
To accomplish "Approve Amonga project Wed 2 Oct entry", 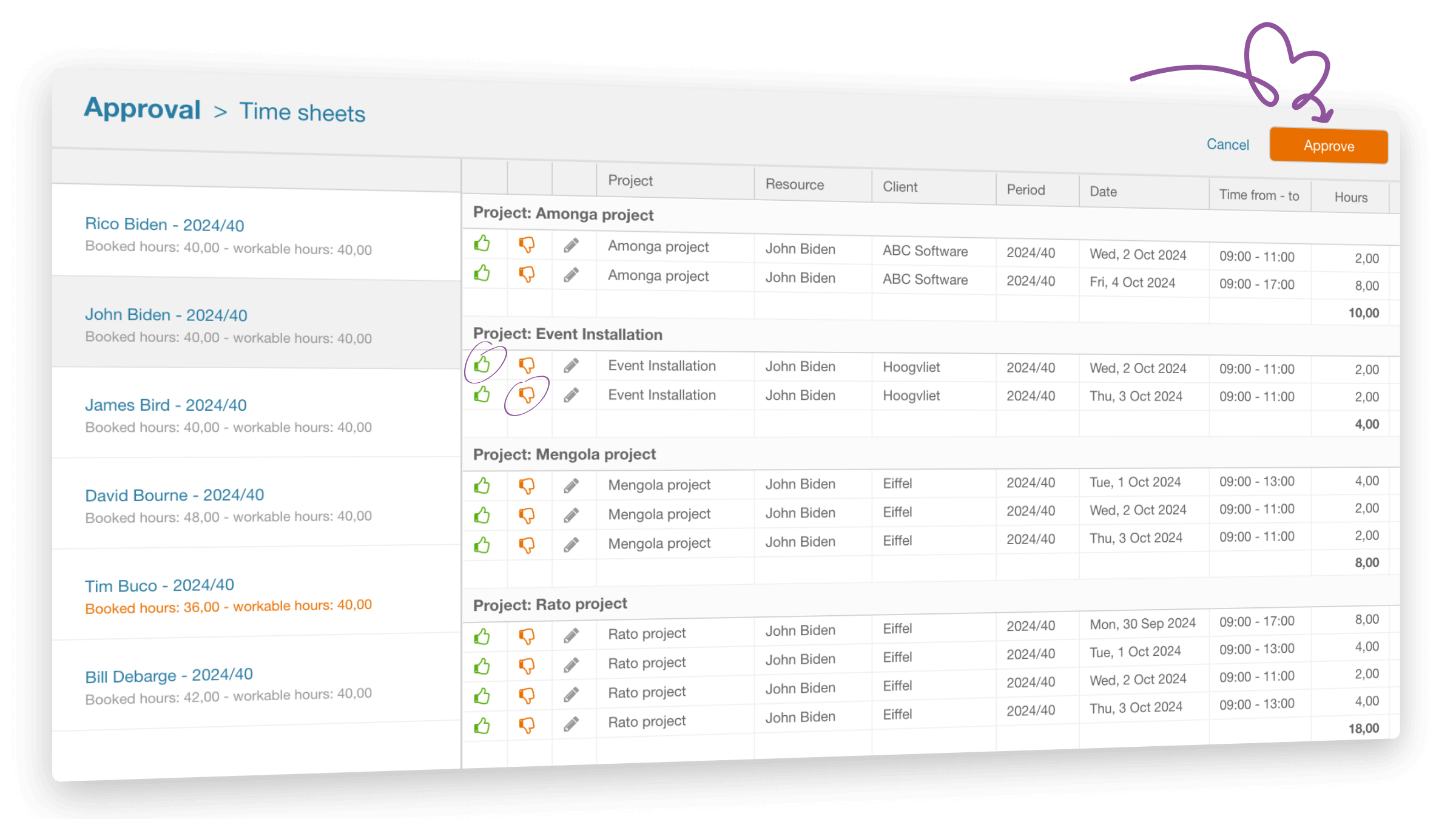I will (x=482, y=244).
